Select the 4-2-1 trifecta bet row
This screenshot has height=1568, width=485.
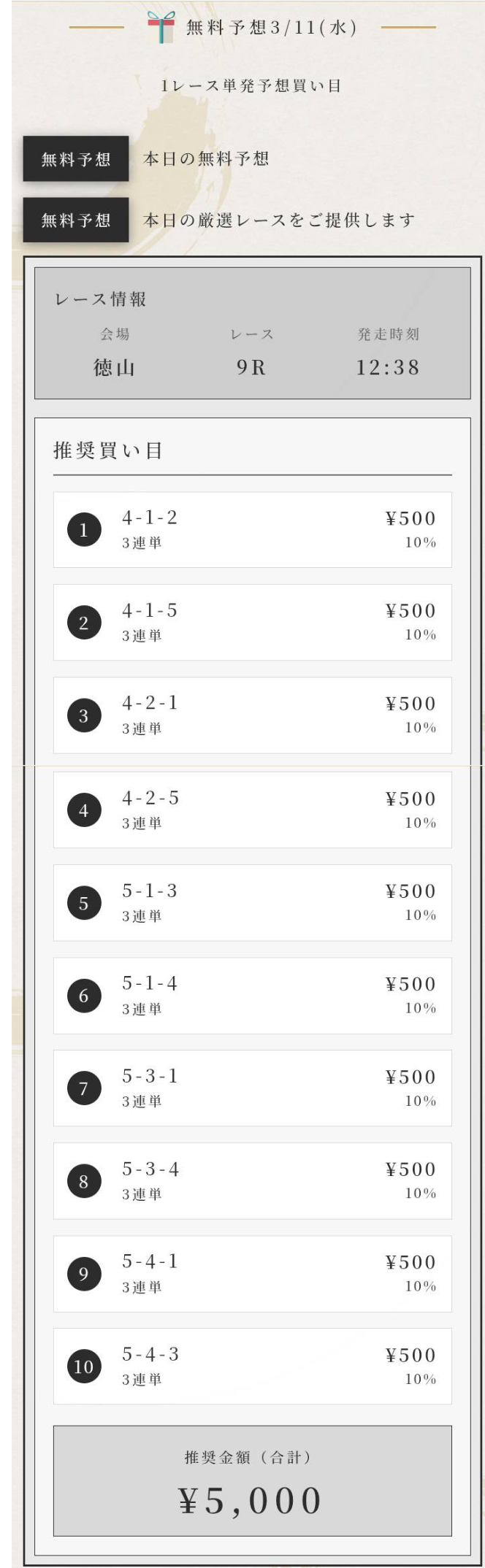point(252,715)
